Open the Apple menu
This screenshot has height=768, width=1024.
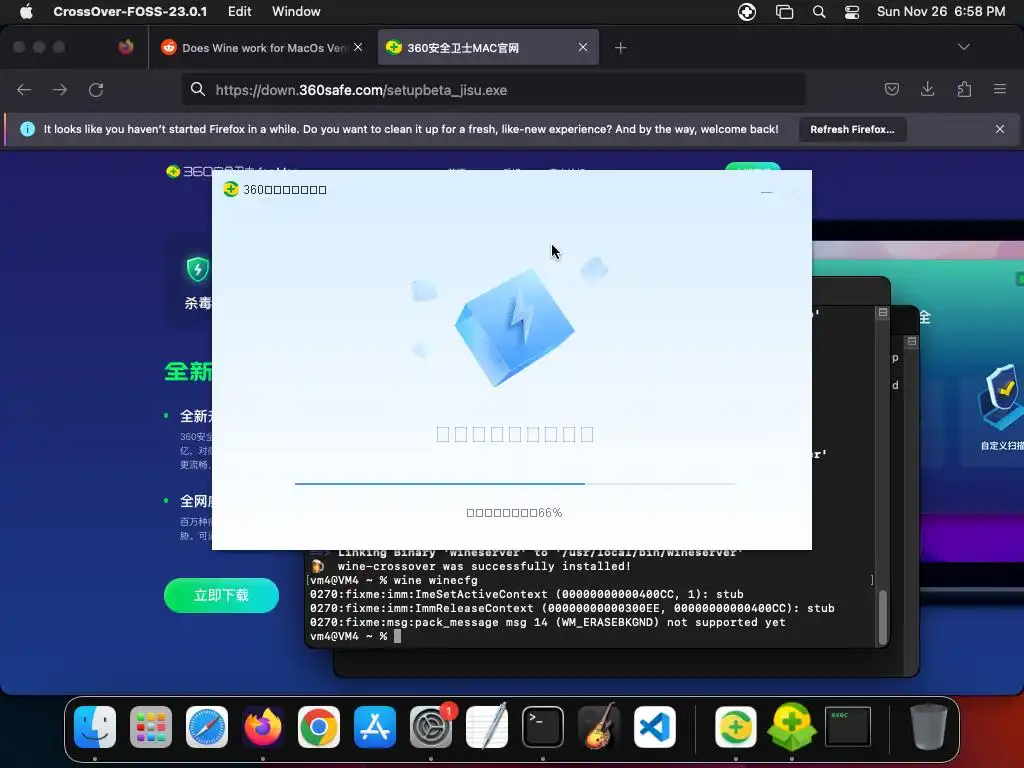coord(26,11)
